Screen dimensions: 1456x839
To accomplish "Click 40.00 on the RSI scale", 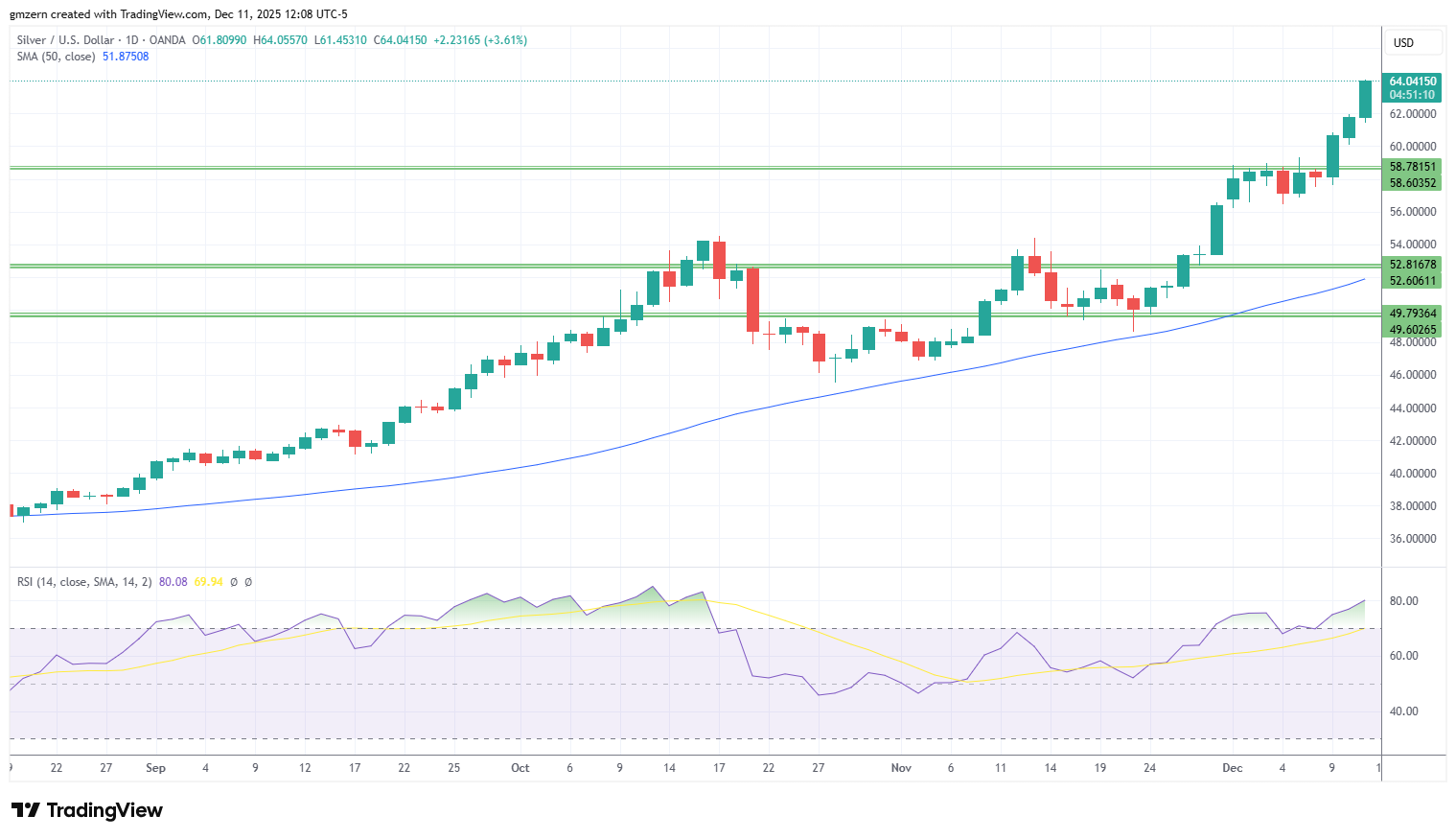I will click(1404, 711).
